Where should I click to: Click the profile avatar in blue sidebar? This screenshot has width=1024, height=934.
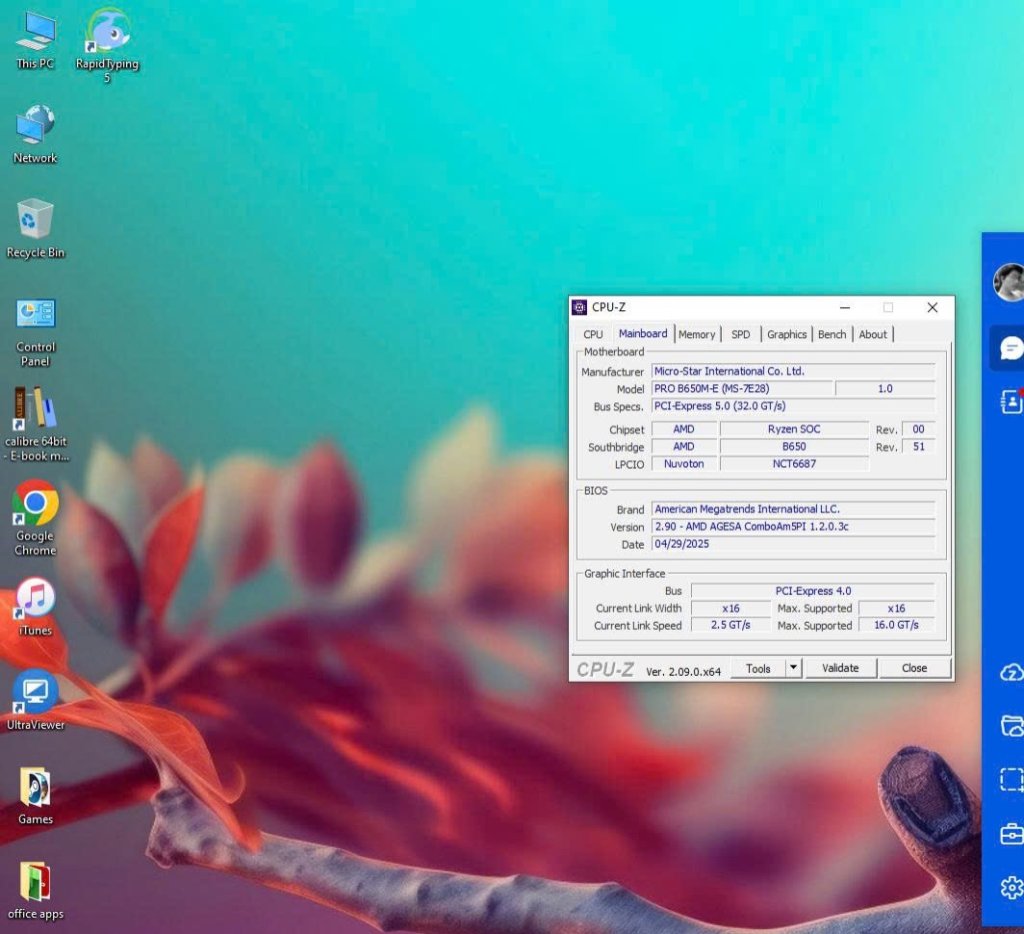coord(1008,282)
